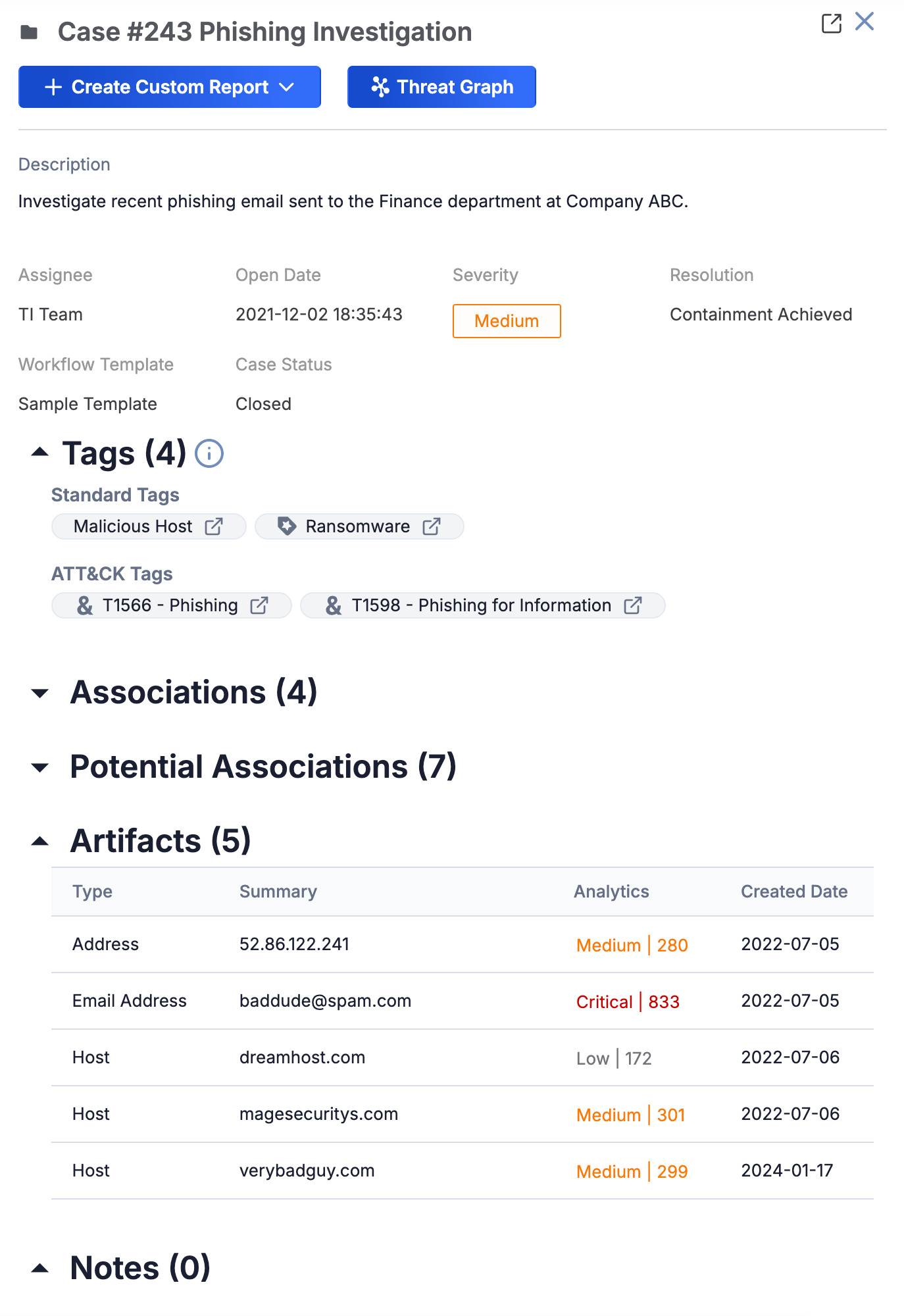Click T1566 Phishing ATT&CK ampersand icon
904x1316 pixels.
click(x=85, y=605)
